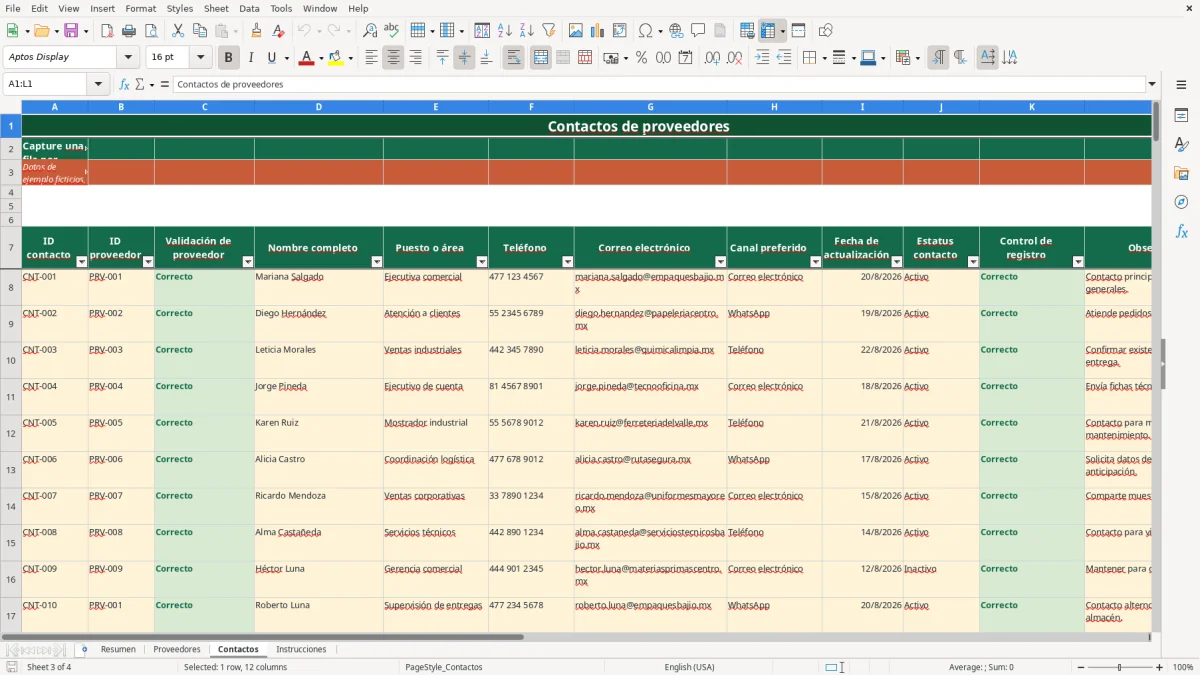Open Borders dropdown arrow
1200x675 pixels.
[823, 58]
